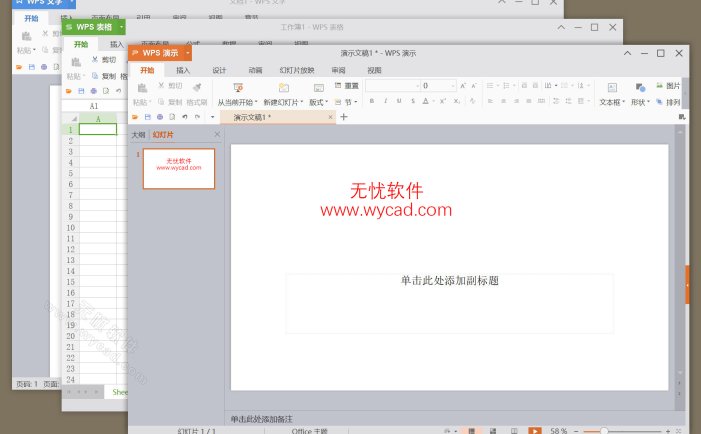
Task: Click 单击此处添加备注 notes area
Action: 262,419
